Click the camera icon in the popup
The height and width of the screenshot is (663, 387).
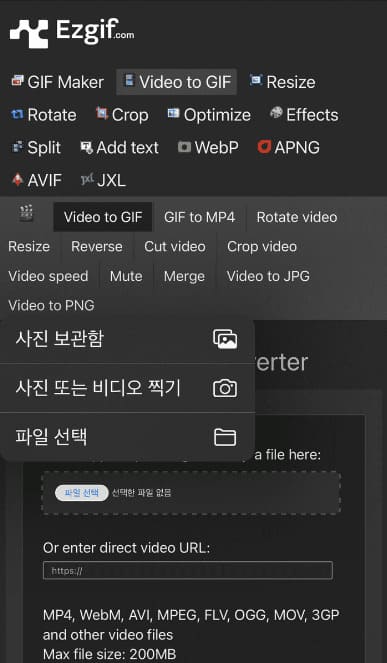225,388
